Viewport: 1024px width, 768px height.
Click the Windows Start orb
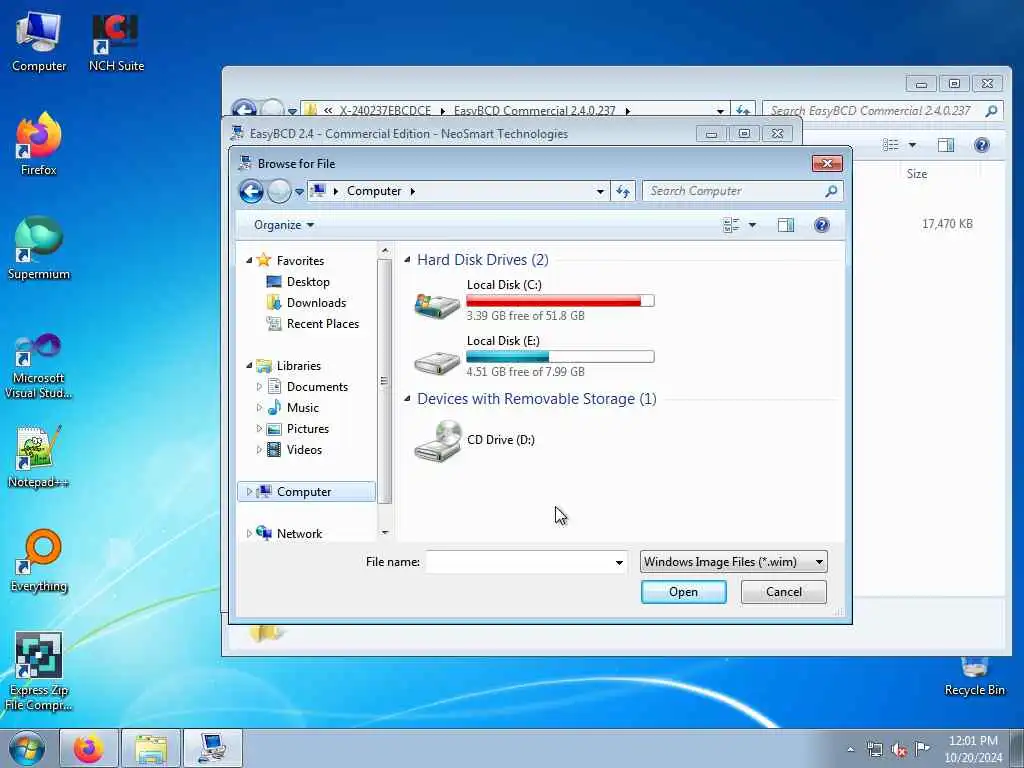click(x=27, y=748)
